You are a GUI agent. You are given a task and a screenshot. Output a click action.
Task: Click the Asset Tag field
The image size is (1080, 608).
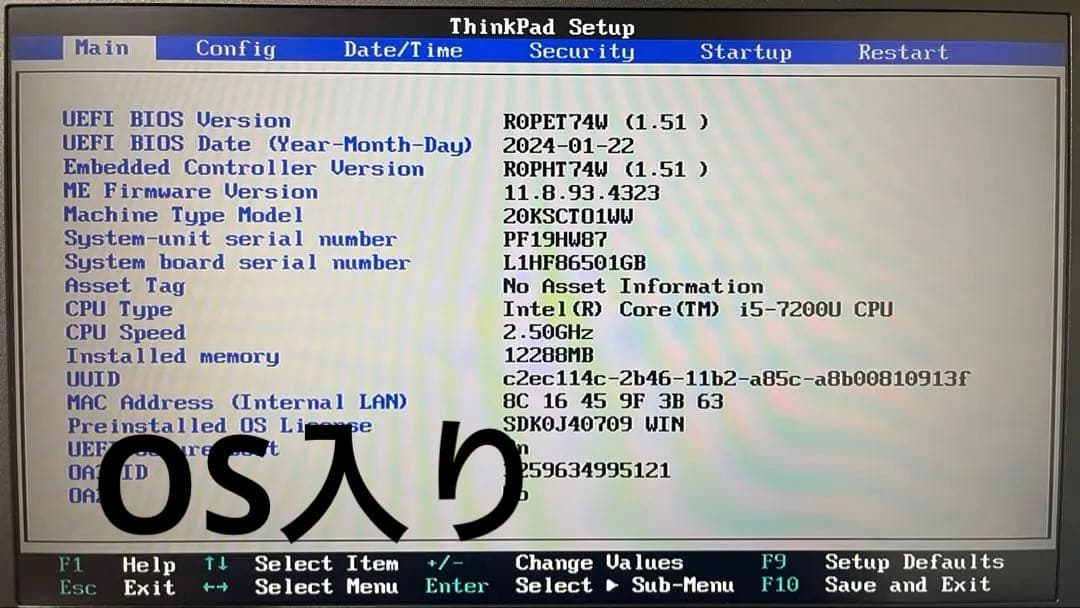point(123,286)
